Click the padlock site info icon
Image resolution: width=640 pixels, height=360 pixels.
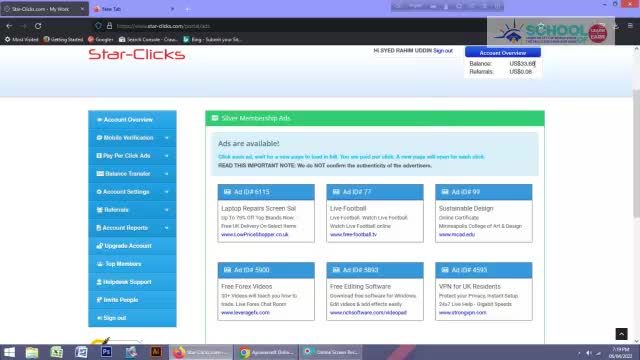(x=109, y=26)
